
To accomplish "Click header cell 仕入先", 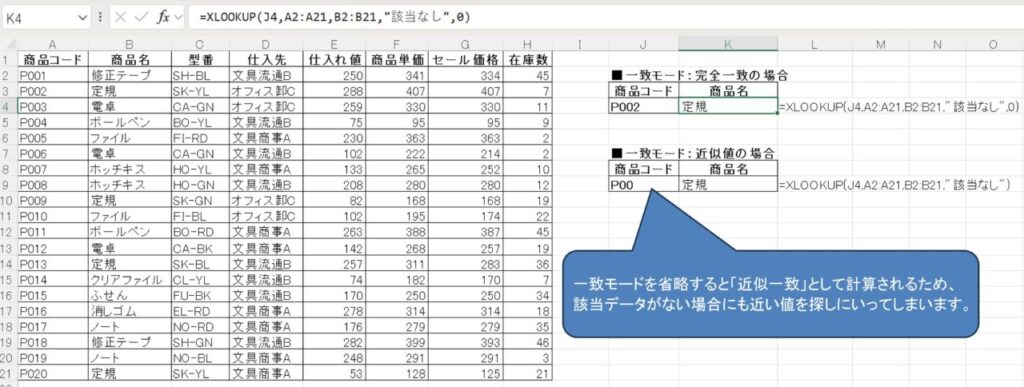I will [265, 60].
